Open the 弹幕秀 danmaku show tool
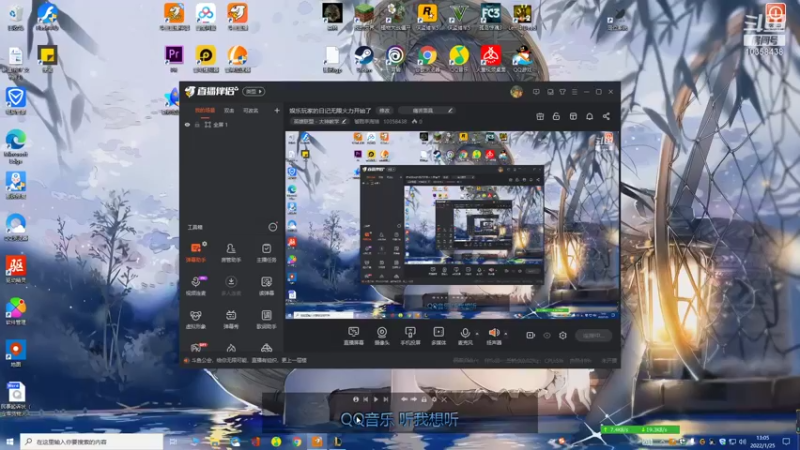 click(231, 319)
